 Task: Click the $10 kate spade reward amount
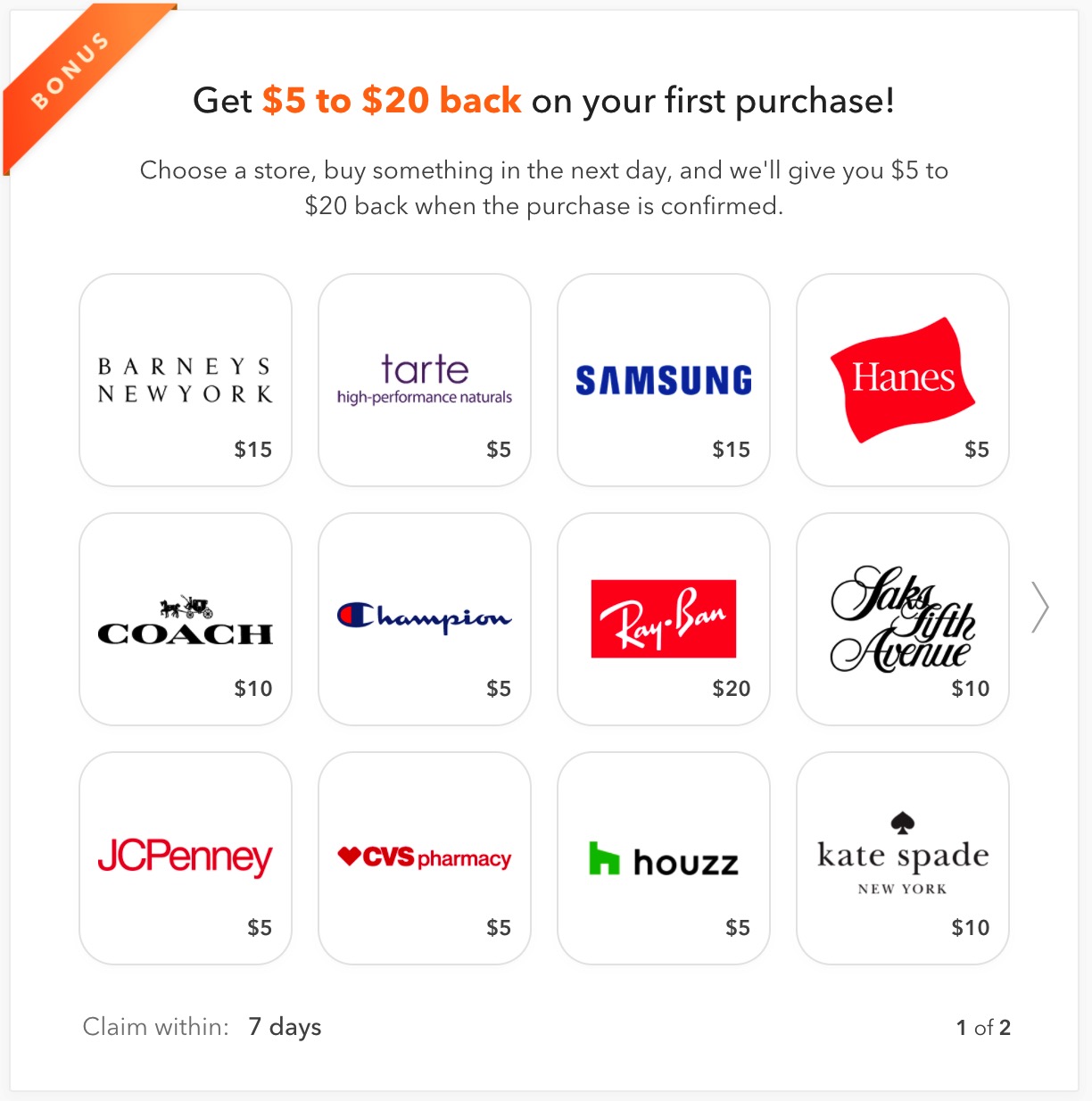(971, 928)
